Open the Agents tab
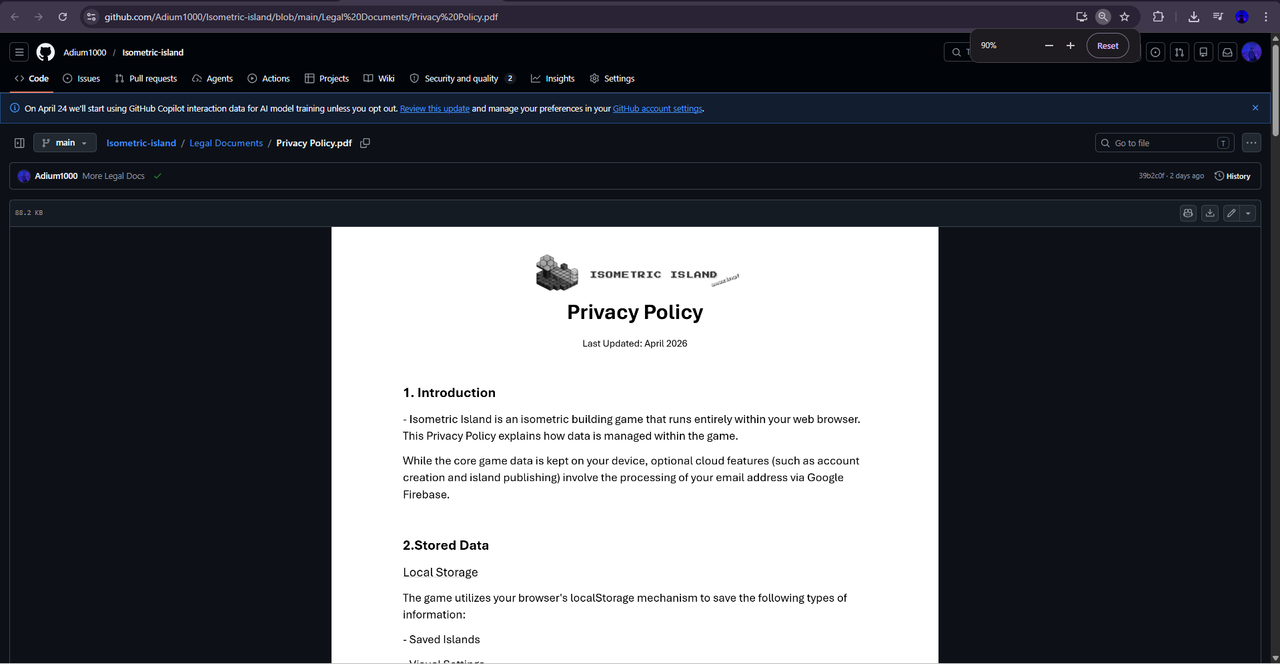The width and height of the screenshot is (1280, 664). pyautogui.click(x=212, y=78)
